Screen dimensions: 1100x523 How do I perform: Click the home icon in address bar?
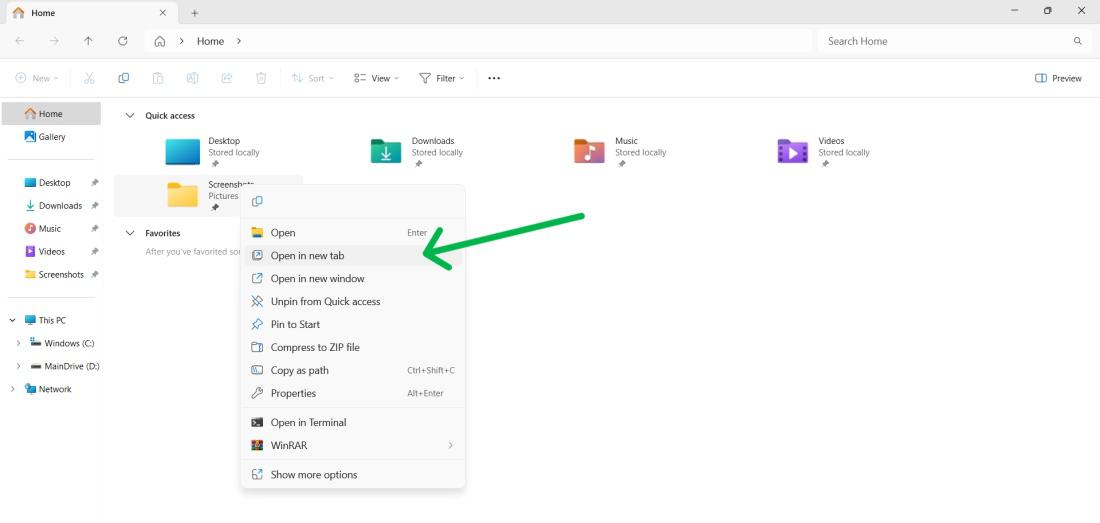tap(160, 41)
